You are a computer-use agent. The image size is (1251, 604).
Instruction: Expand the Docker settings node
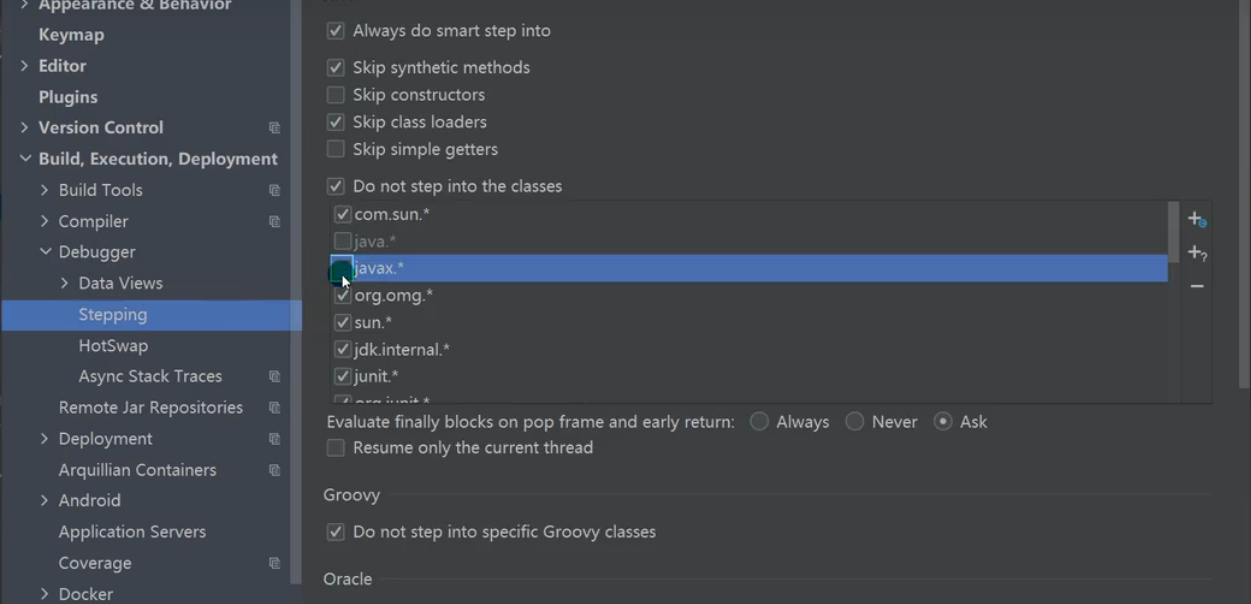[45, 594]
